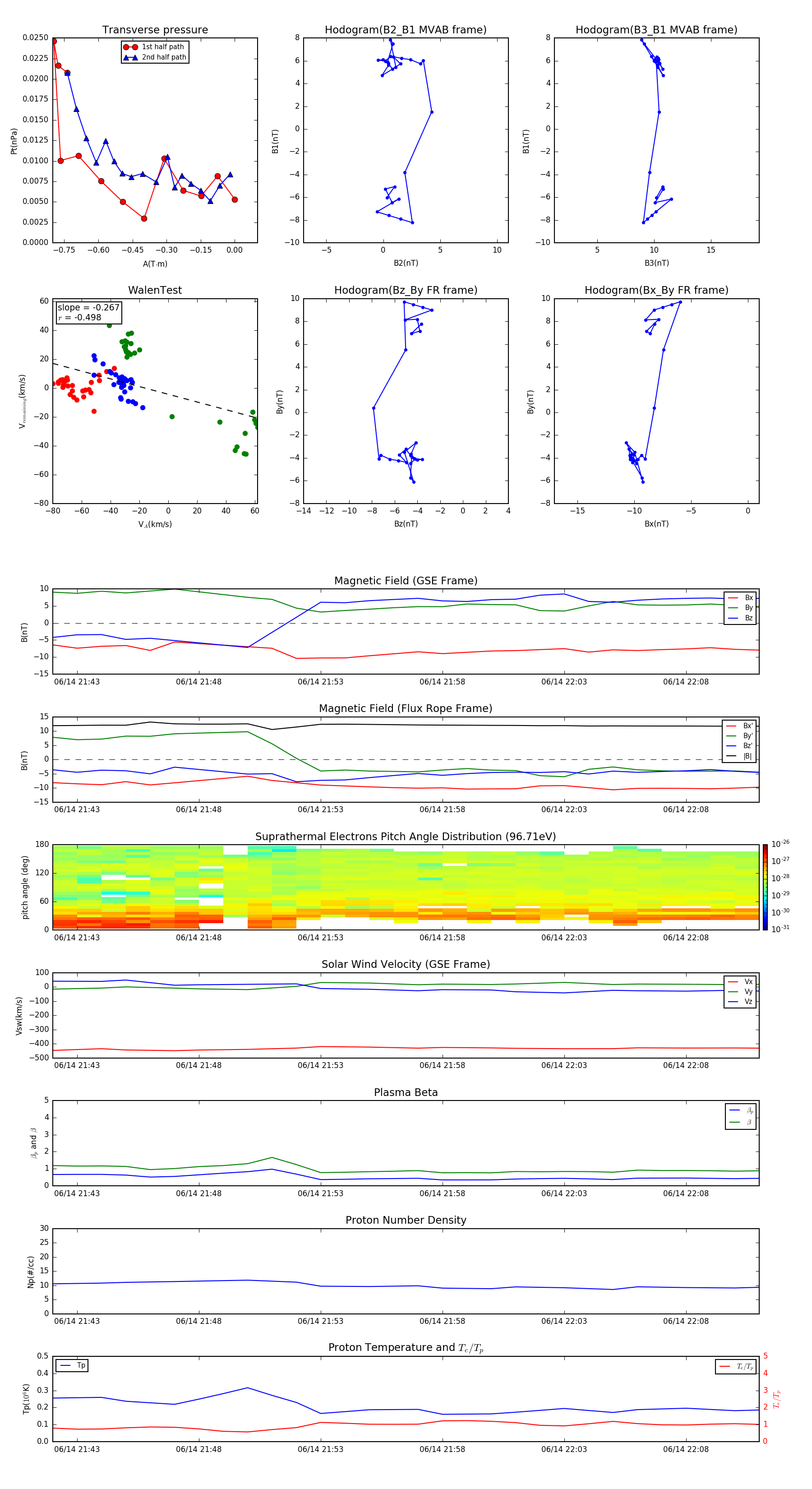Image resolution: width=812 pixels, height=1489 pixels.
Task: Click the 'Vy' legend entry in velocity plot
Action: 740,991
